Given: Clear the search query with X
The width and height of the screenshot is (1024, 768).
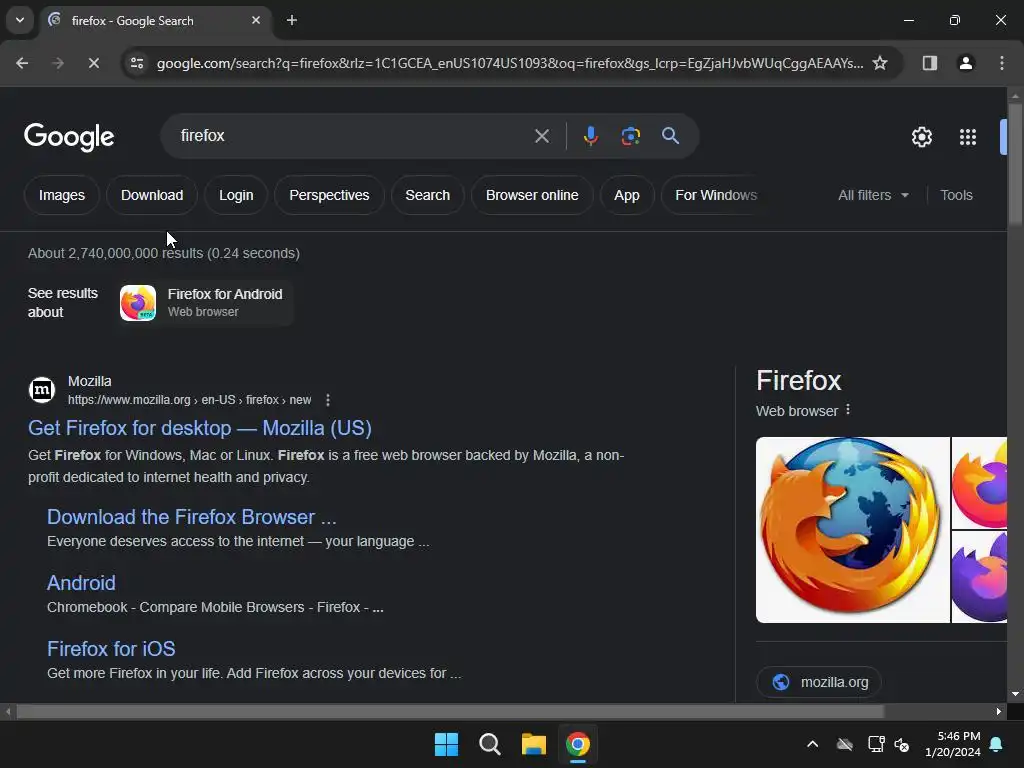Looking at the screenshot, I should 541,136.
